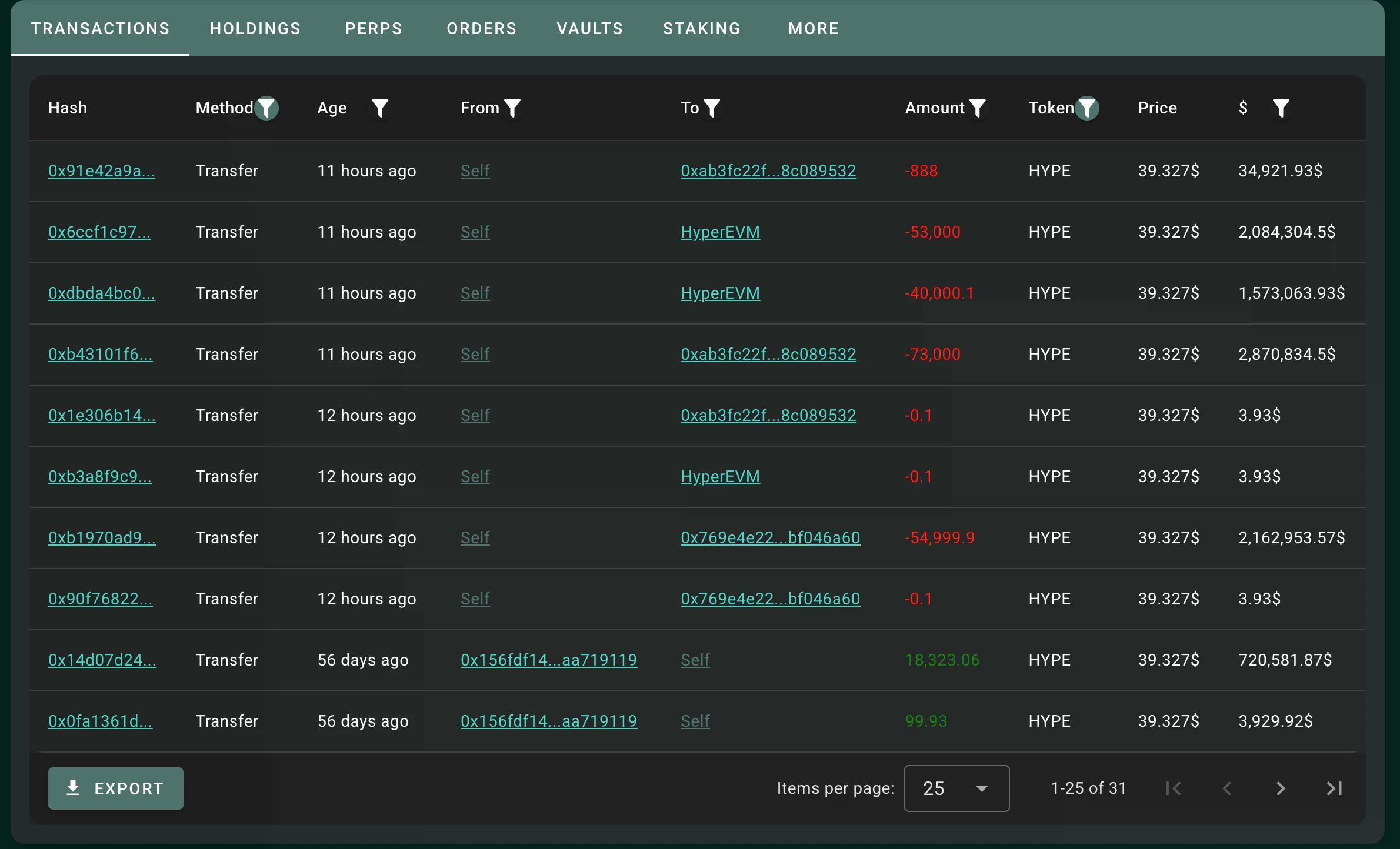Open transaction hash 0x91e42a9a...
1400x849 pixels.
coord(102,171)
